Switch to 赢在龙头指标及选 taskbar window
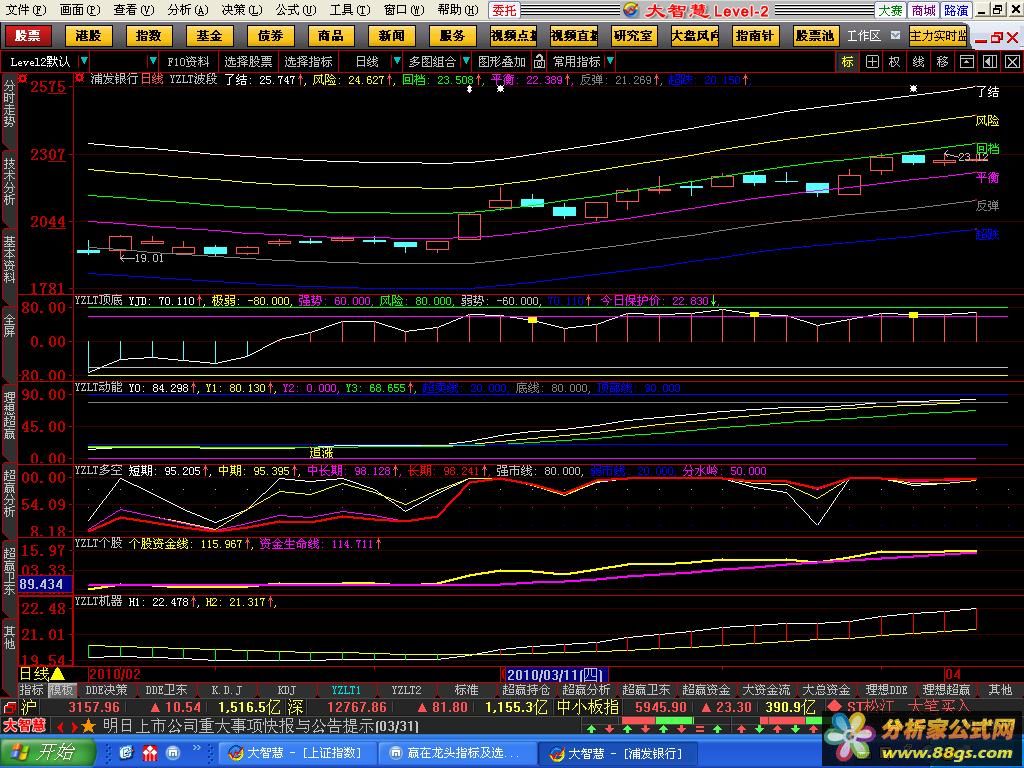 457,753
